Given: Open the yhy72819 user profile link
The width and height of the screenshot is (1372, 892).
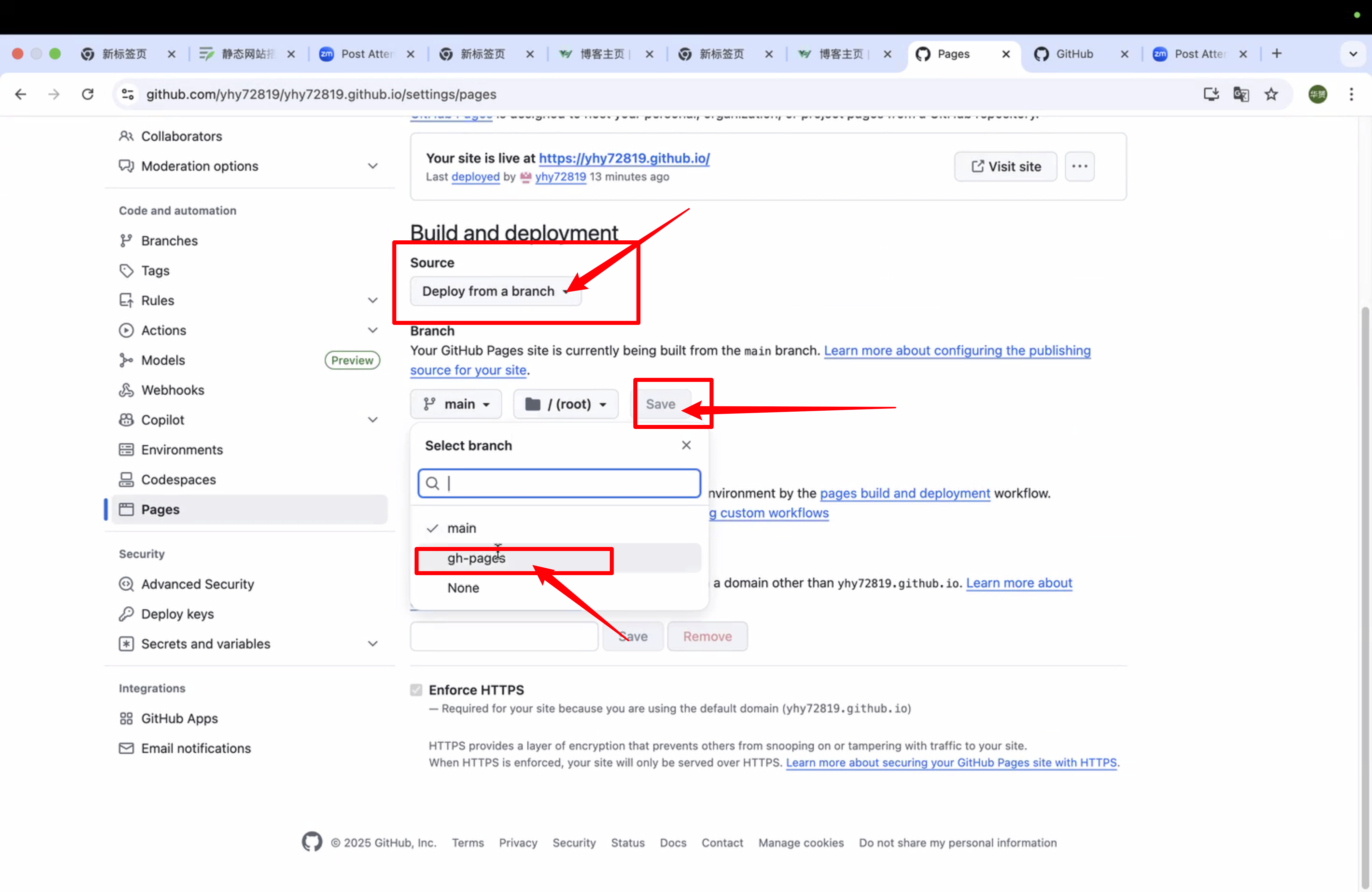Looking at the screenshot, I should [560, 177].
